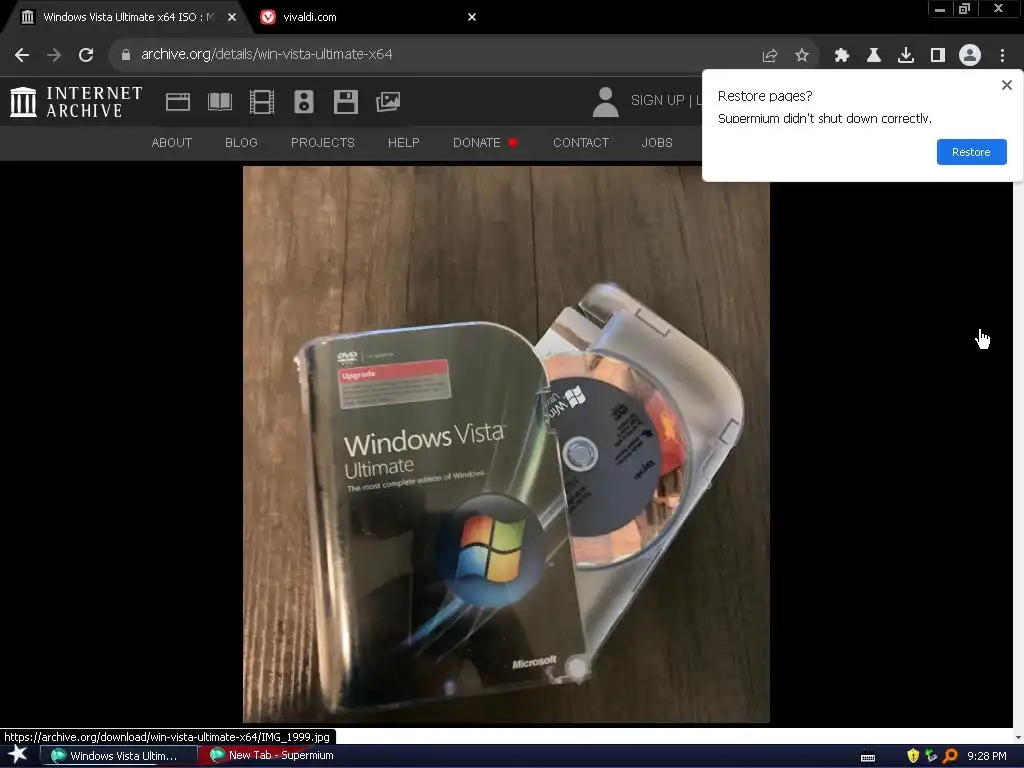Share this page via share icon
The height and width of the screenshot is (768, 1024).
pos(770,56)
